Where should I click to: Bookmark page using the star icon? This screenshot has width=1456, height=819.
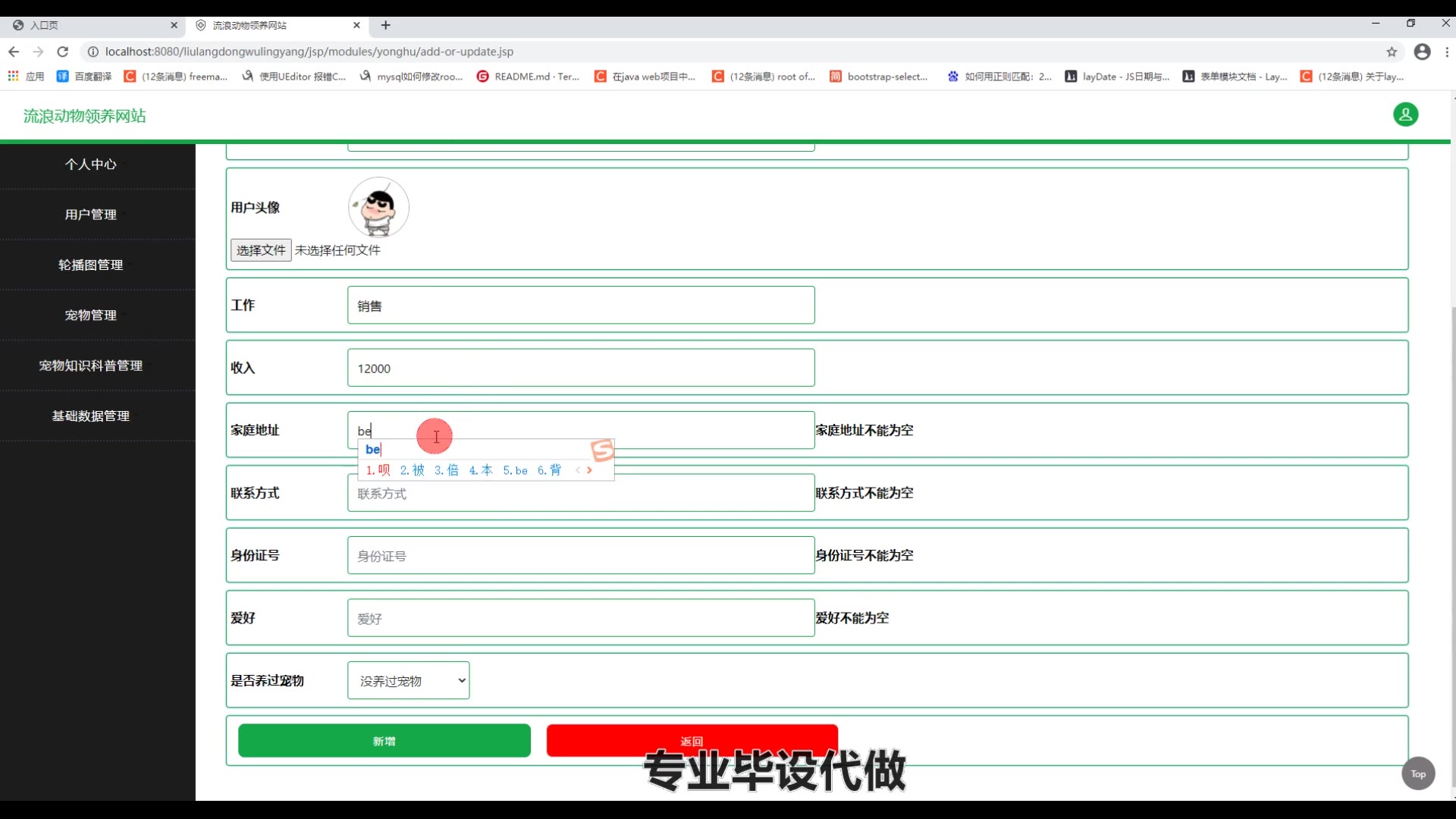coord(1392,52)
